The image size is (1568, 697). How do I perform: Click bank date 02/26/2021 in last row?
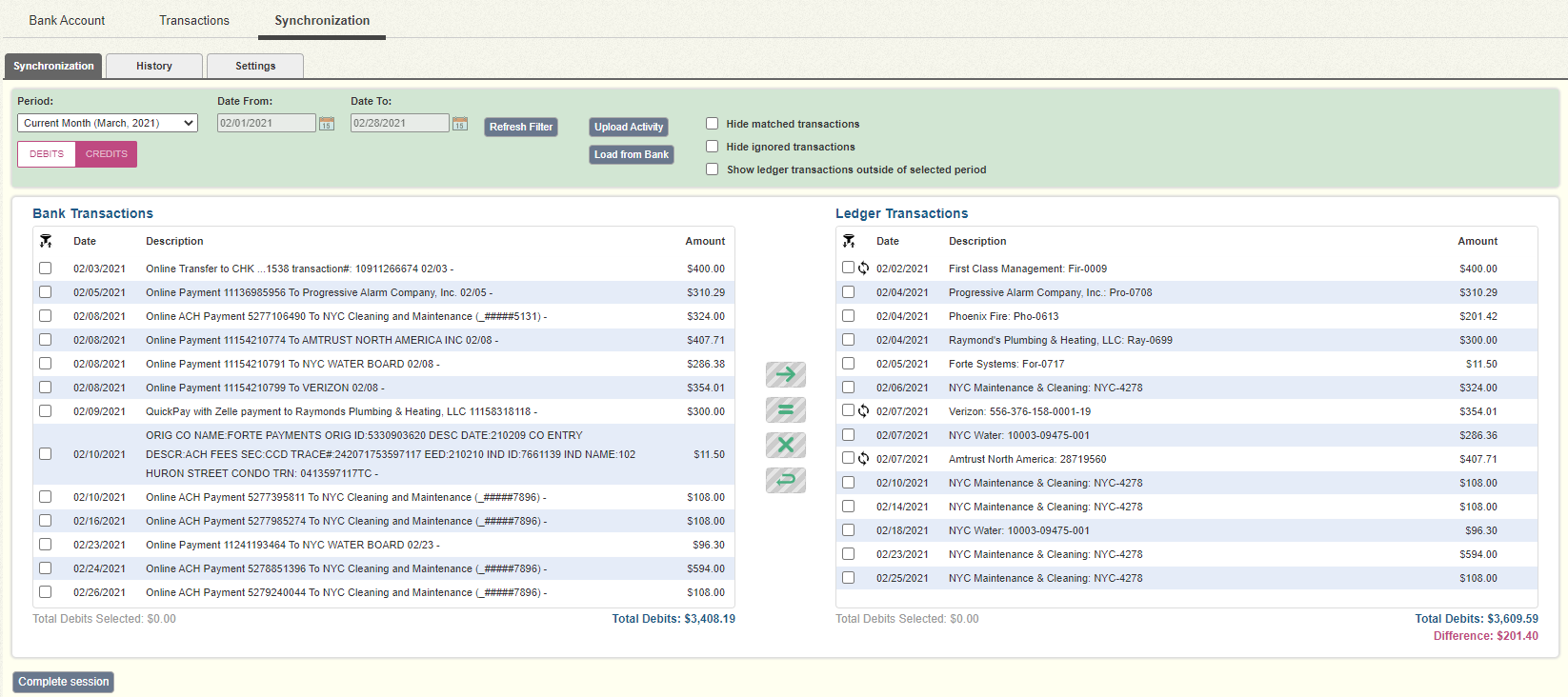pyautogui.click(x=99, y=592)
